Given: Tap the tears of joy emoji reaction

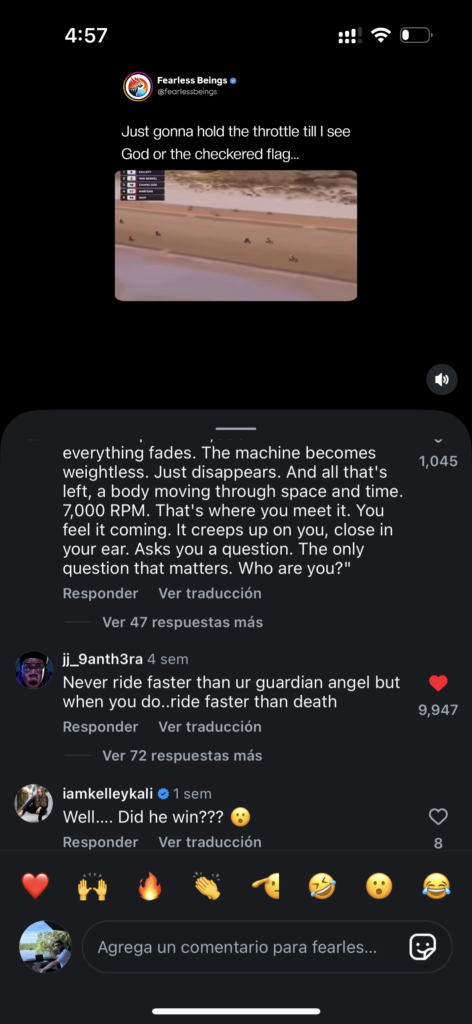Looking at the screenshot, I should point(436,886).
